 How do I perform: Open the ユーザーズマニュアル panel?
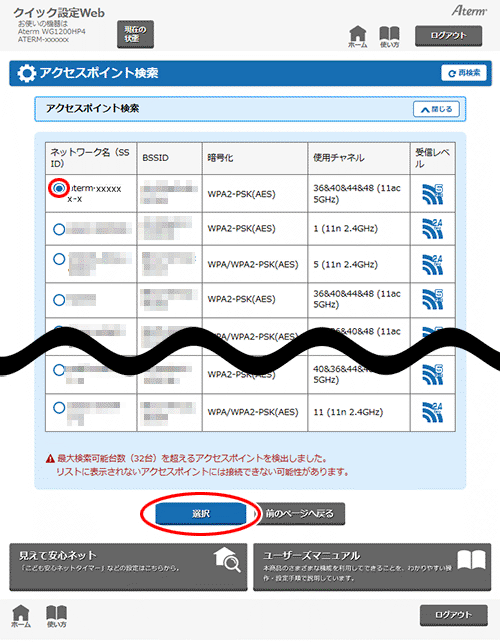point(372,567)
